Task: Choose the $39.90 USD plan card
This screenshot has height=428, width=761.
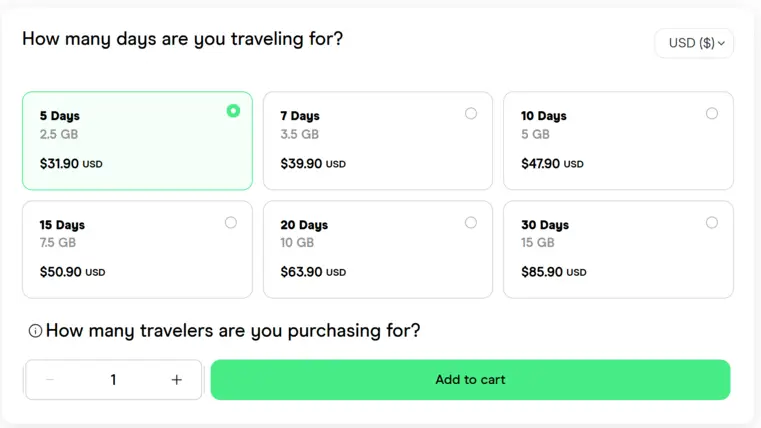Action: (x=378, y=141)
